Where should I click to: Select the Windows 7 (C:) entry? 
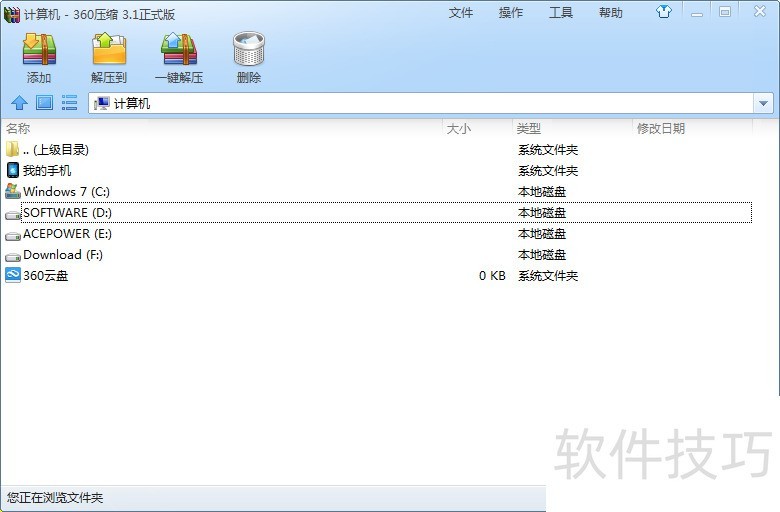66,192
